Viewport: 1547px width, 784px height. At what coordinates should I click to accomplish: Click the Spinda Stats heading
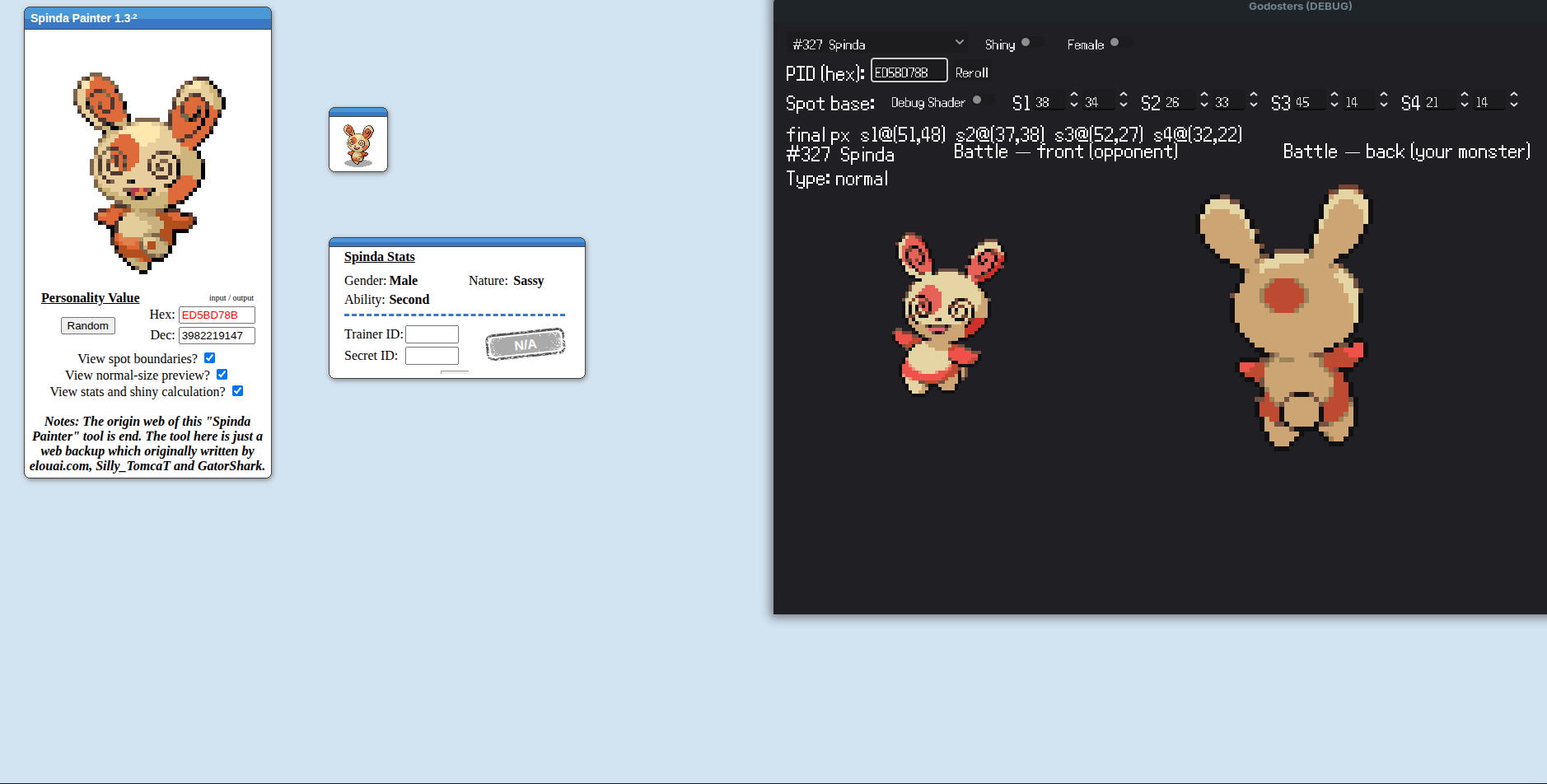pos(380,257)
